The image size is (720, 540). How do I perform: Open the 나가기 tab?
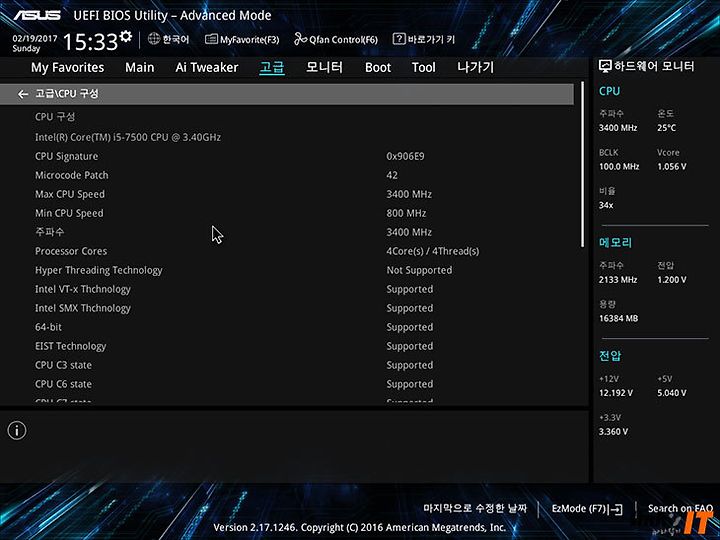coord(475,68)
